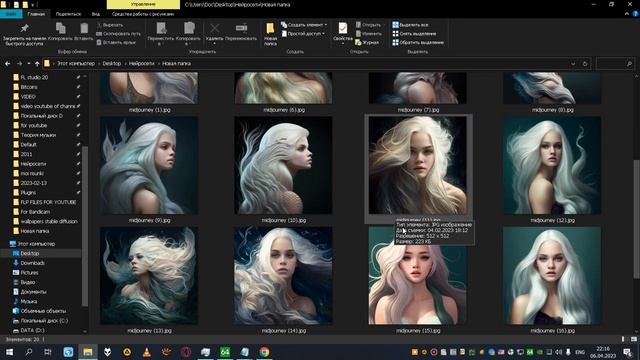This screenshot has height=360, width=640.
Task: Click the navigation pane scrollbar
Action: pyautogui.click(x=85, y=226)
